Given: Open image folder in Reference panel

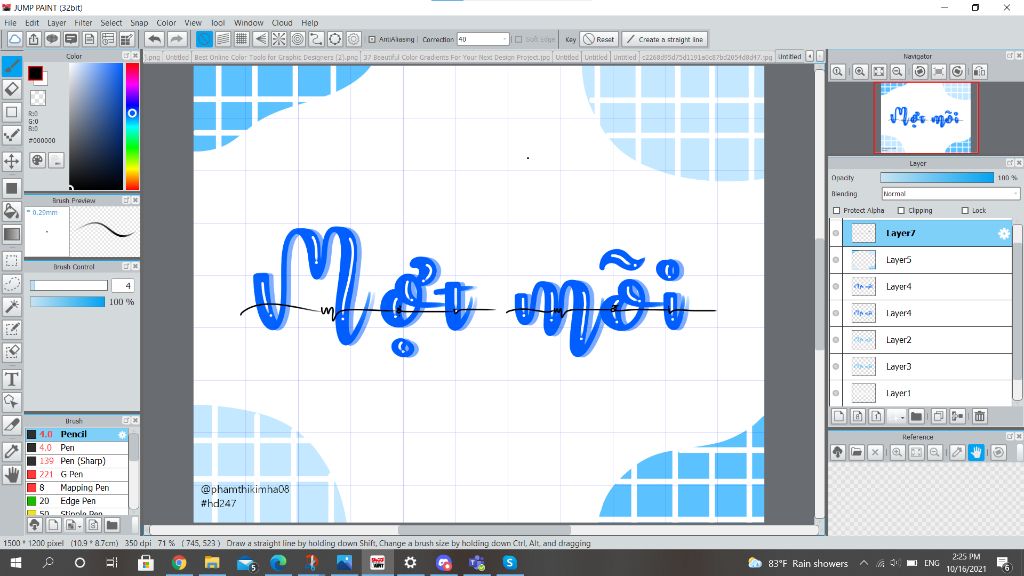Looking at the screenshot, I should 857,452.
